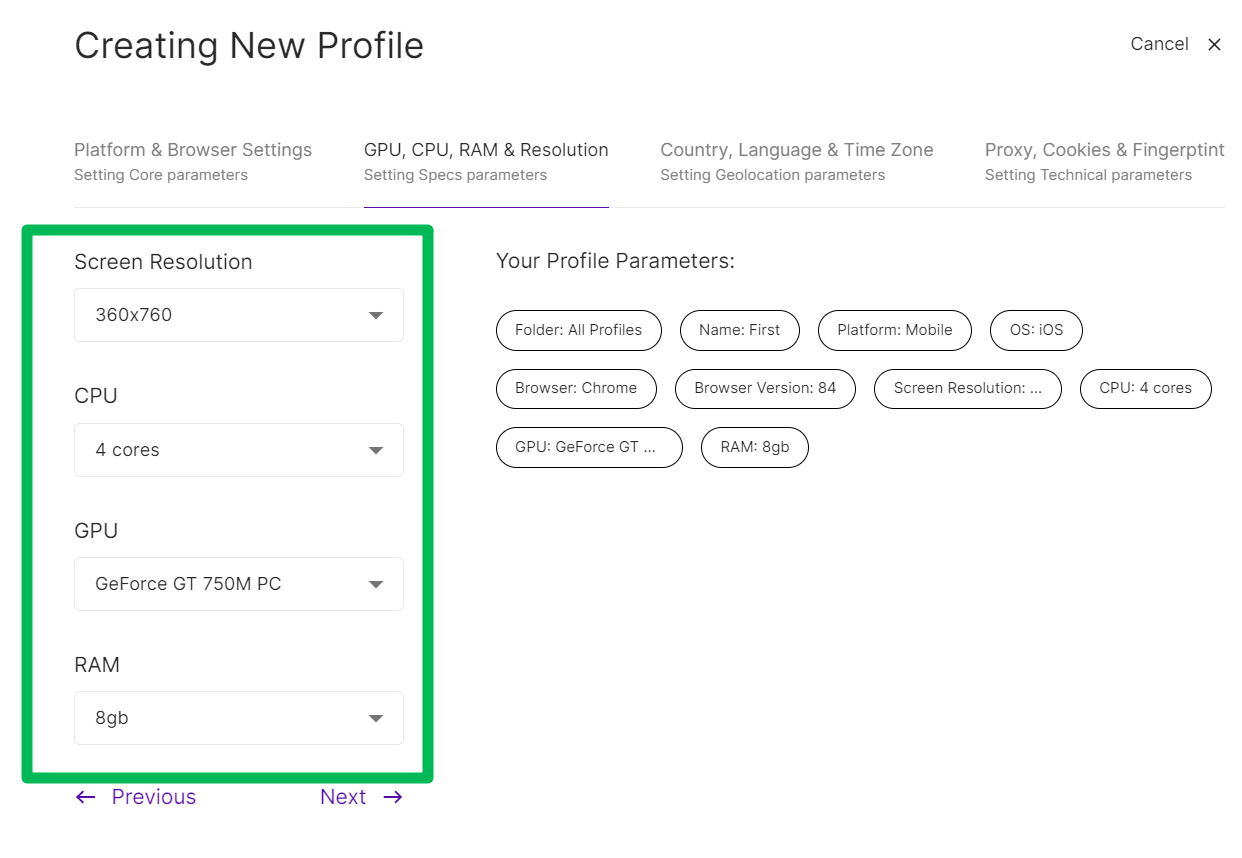Expand the RAM dropdown arrow

[x=376, y=718]
